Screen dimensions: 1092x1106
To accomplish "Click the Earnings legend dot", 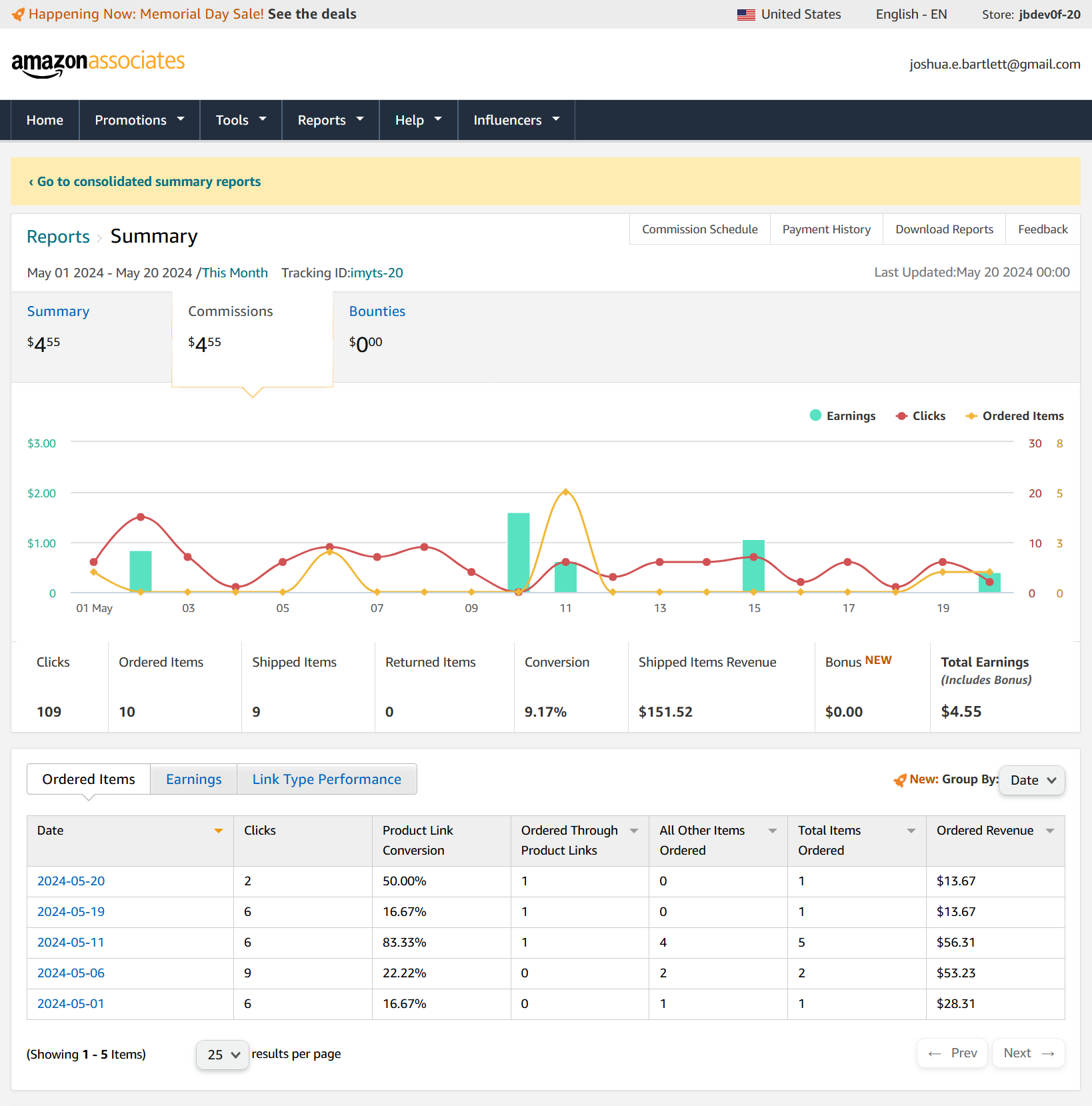I will (x=815, y=415).
